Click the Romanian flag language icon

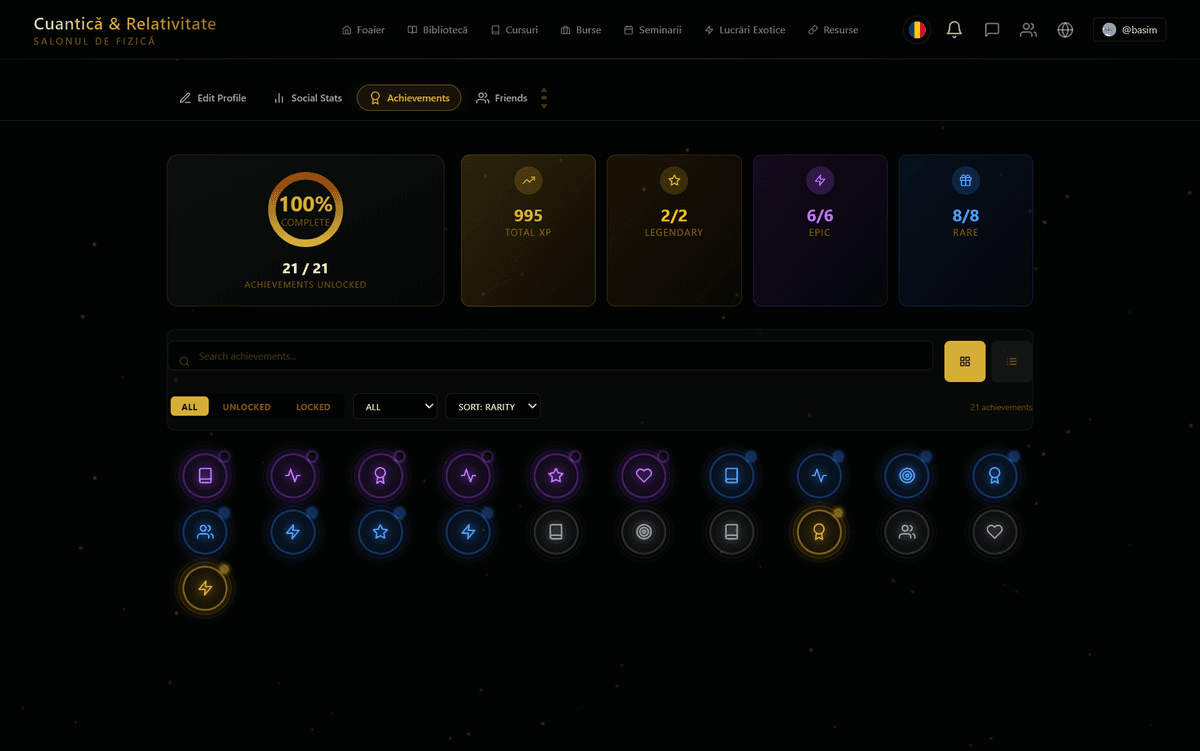916,30
